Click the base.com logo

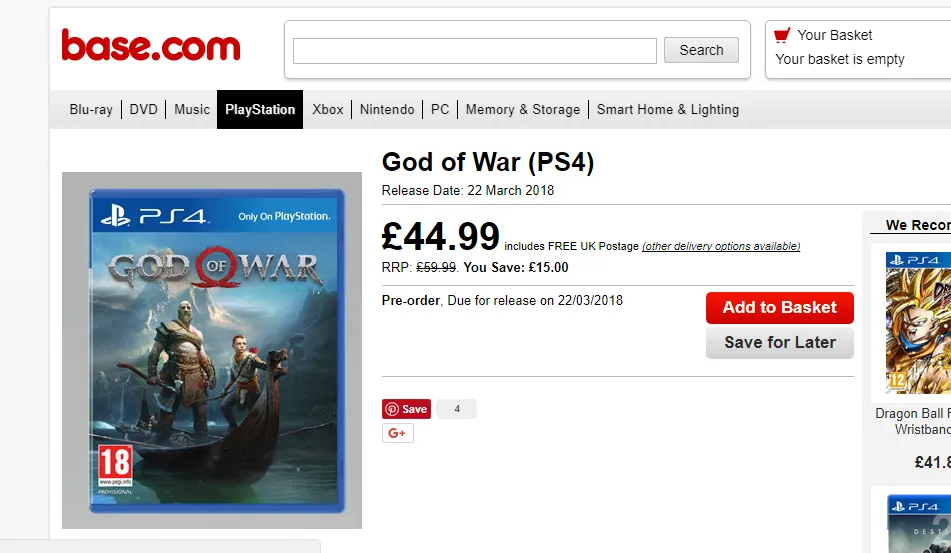click(x=151, y=45)
